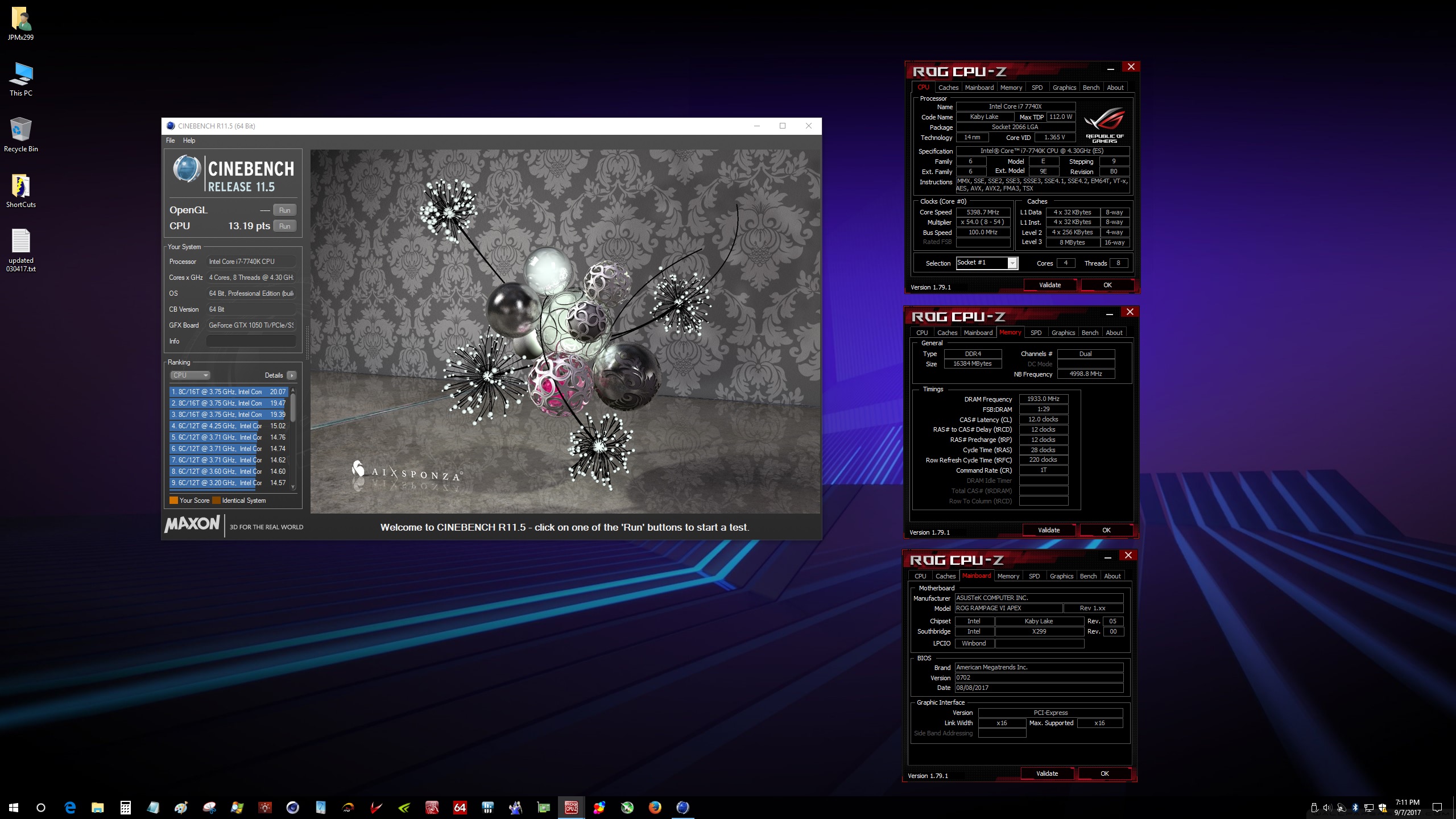
Task: Switch to Cinebench icon in taskbar
Action: click(683, 808)
